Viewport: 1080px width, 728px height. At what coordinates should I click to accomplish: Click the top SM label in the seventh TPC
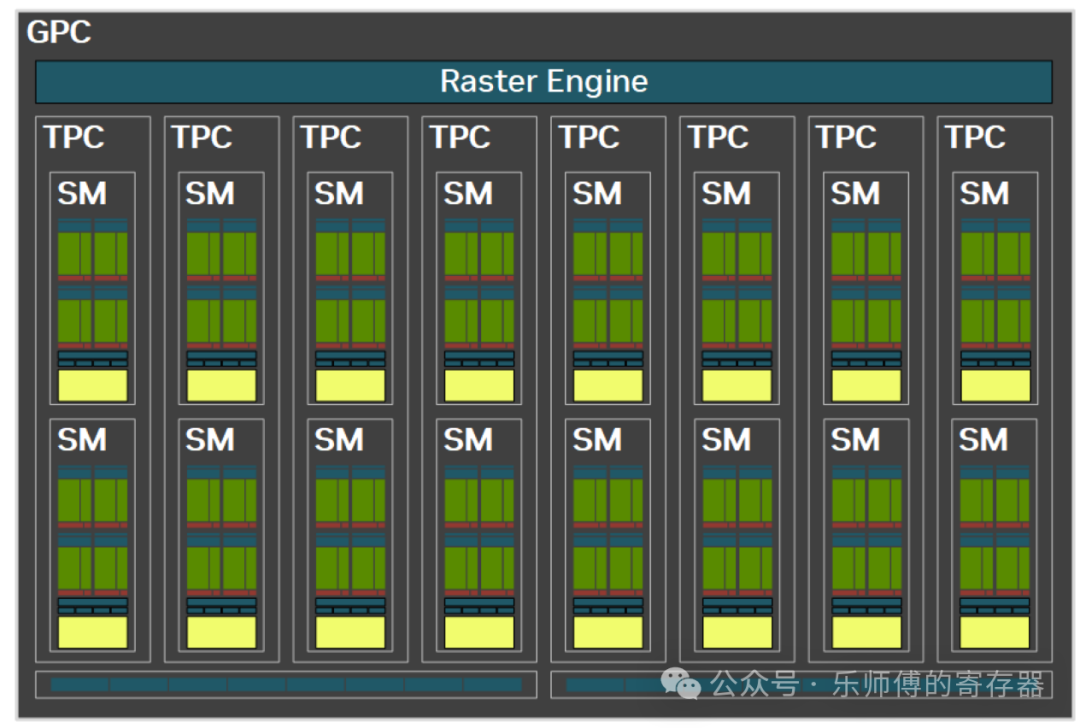tap(855, 193)
